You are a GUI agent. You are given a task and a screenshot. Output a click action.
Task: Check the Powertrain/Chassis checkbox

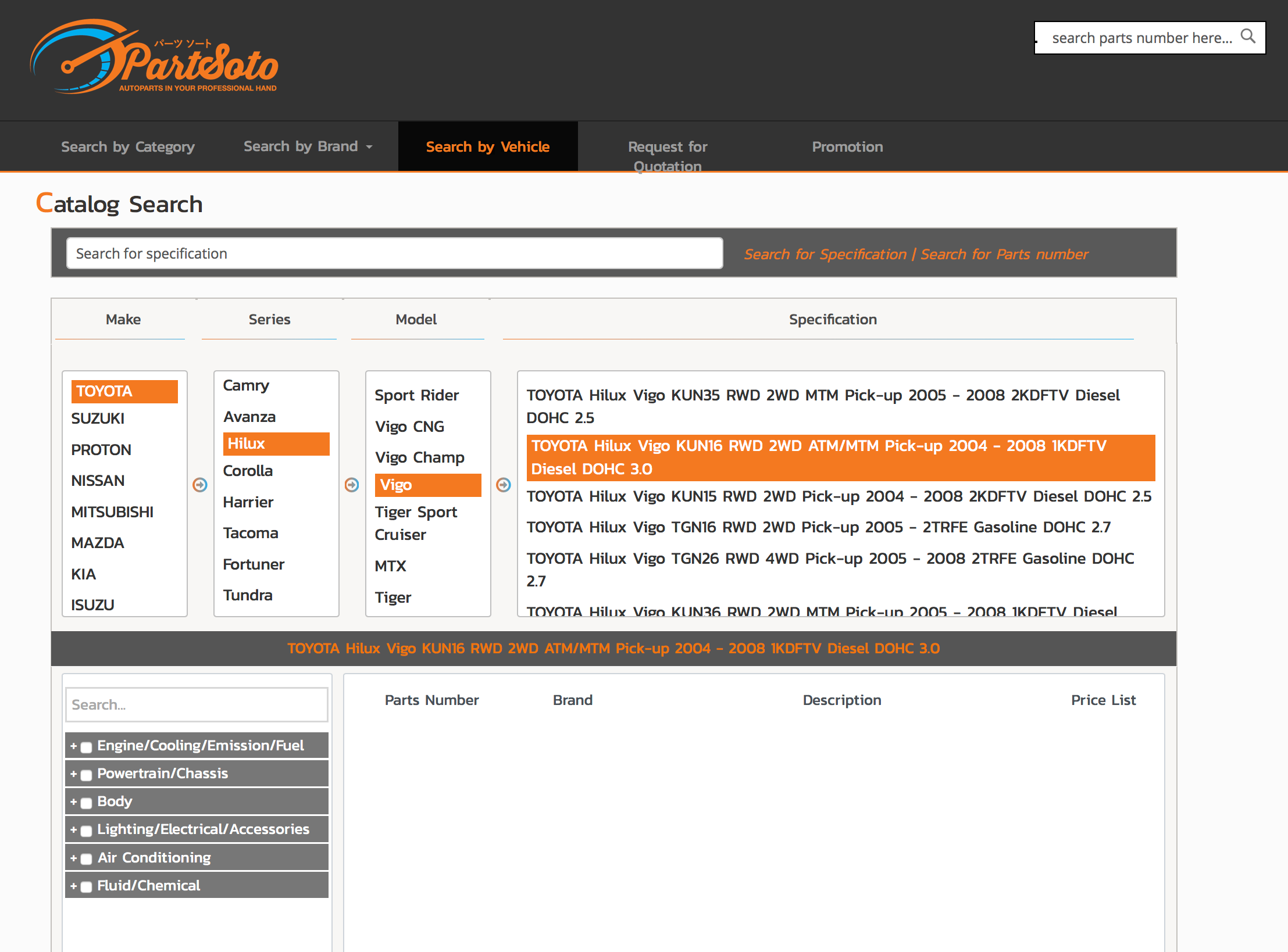tap(86, 775)
